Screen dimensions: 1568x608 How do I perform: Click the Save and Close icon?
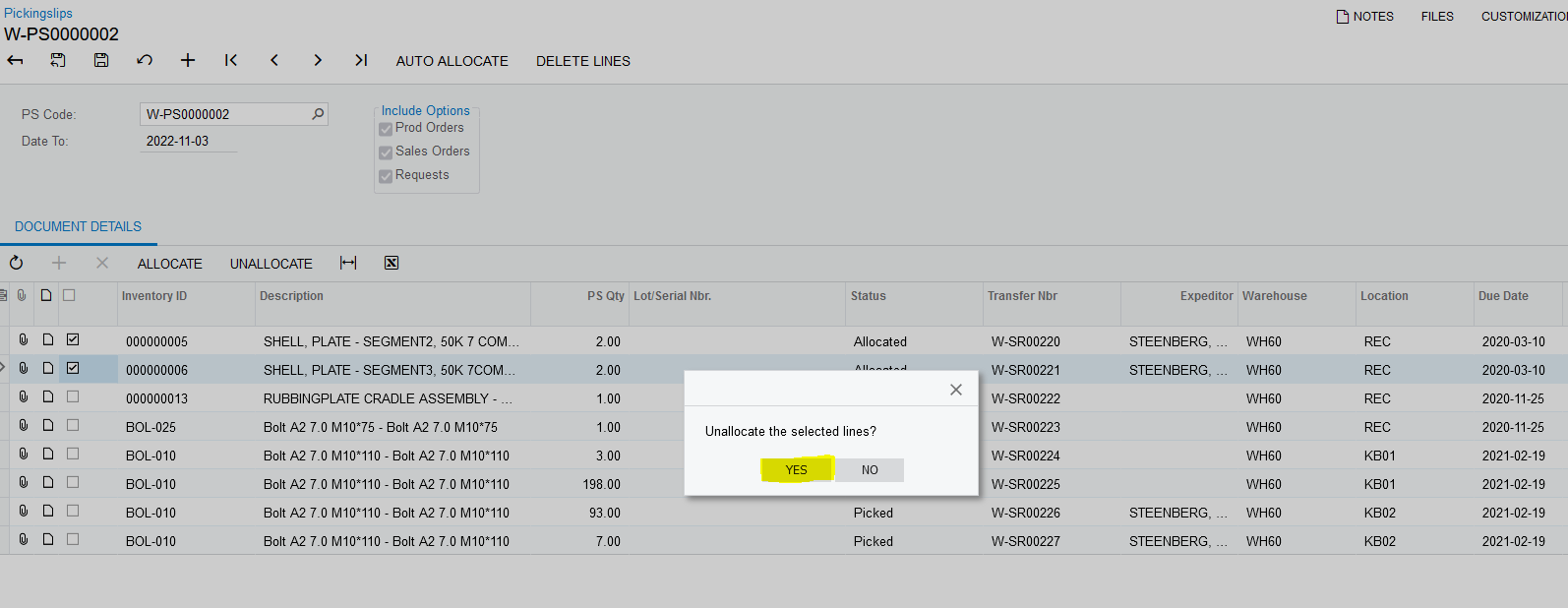[x=58, y=61]
